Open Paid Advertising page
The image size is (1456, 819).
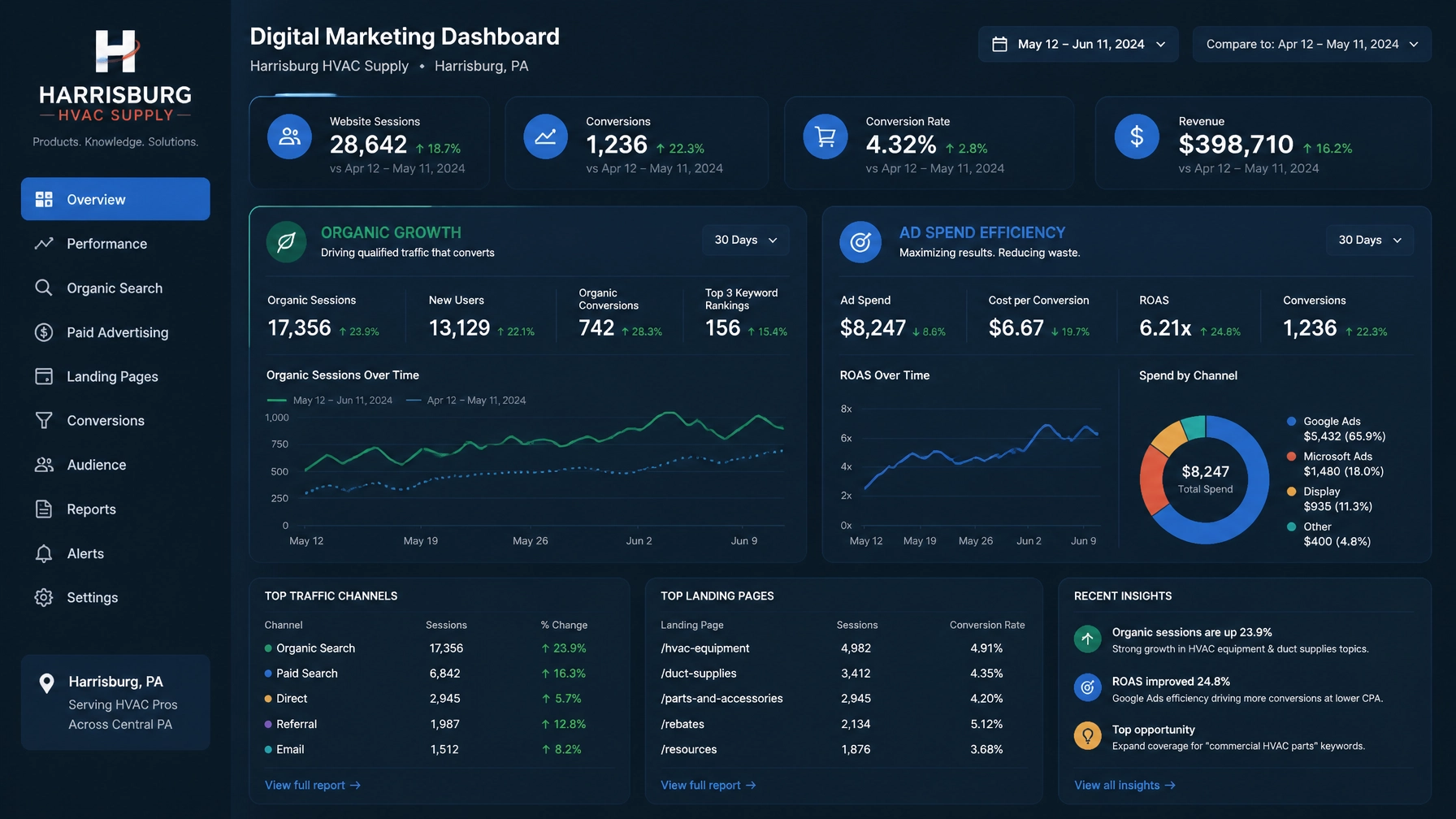[115, 332]
